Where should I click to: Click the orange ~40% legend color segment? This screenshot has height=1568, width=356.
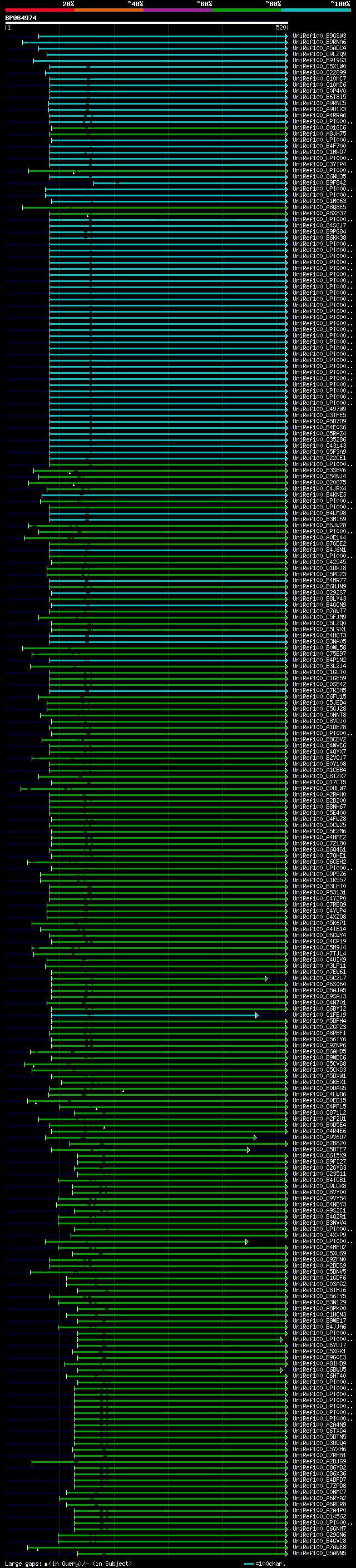109,10
